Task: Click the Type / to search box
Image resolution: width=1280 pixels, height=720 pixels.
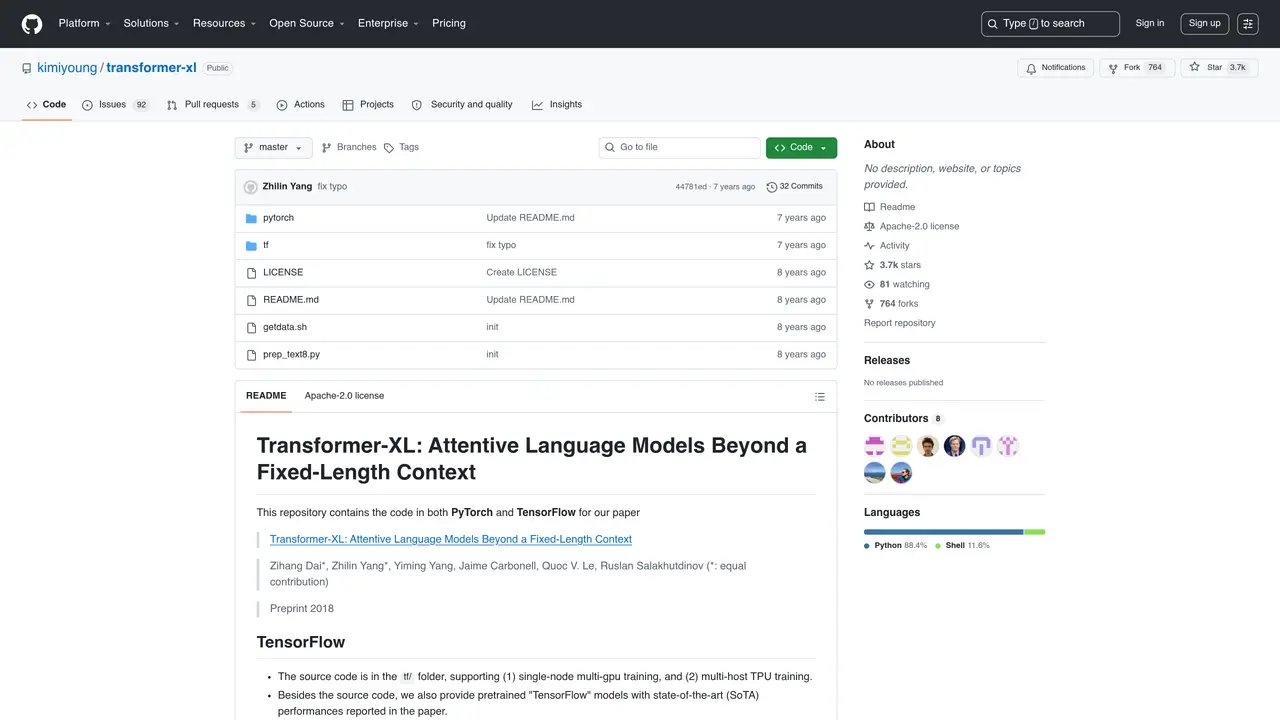Action: 1050,24
